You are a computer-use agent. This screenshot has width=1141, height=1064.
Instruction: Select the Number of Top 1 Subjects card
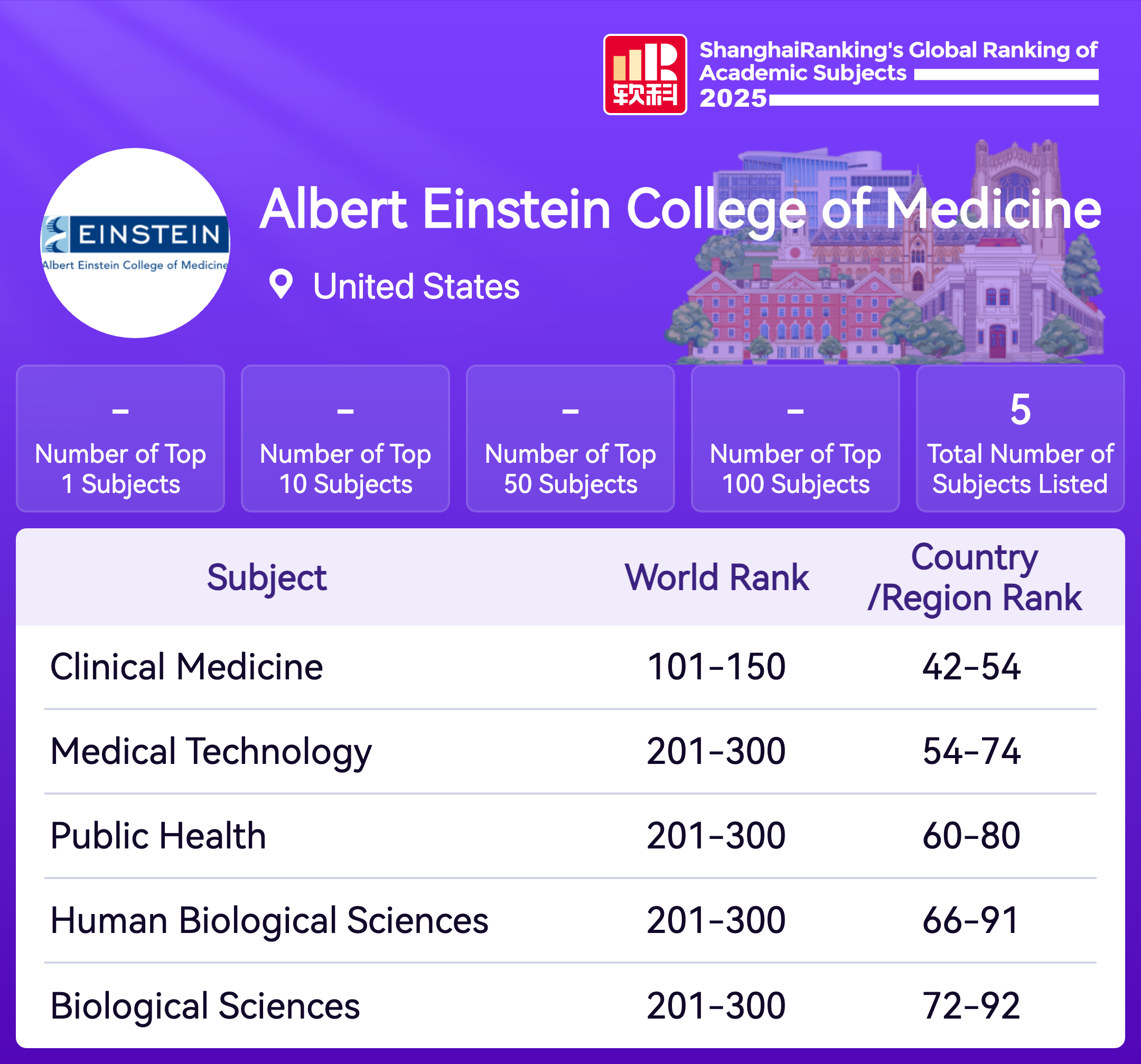120,438
